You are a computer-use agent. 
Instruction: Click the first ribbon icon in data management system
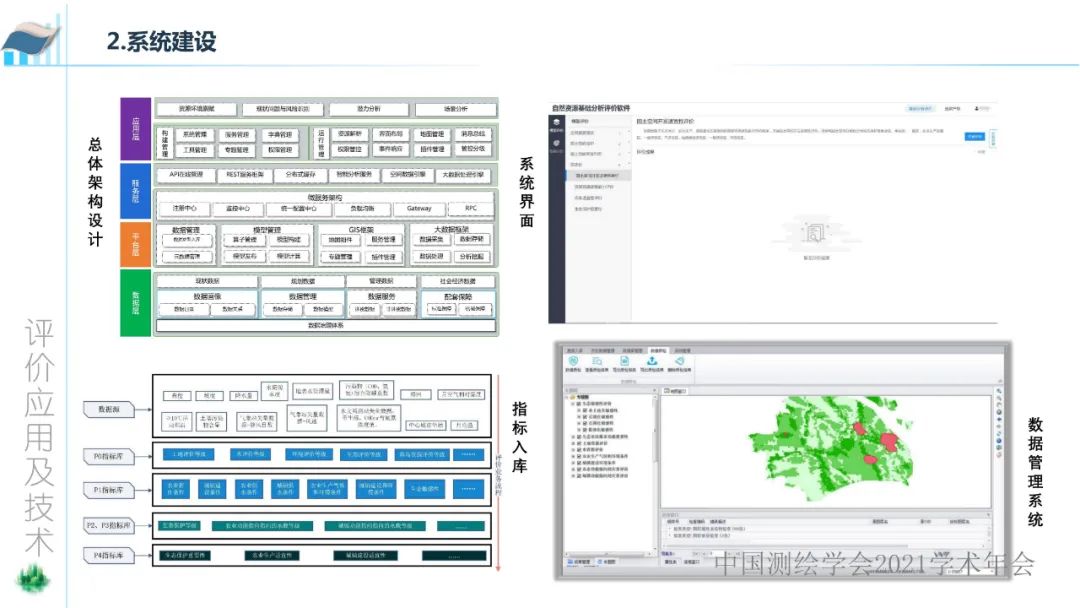point(573,362)
